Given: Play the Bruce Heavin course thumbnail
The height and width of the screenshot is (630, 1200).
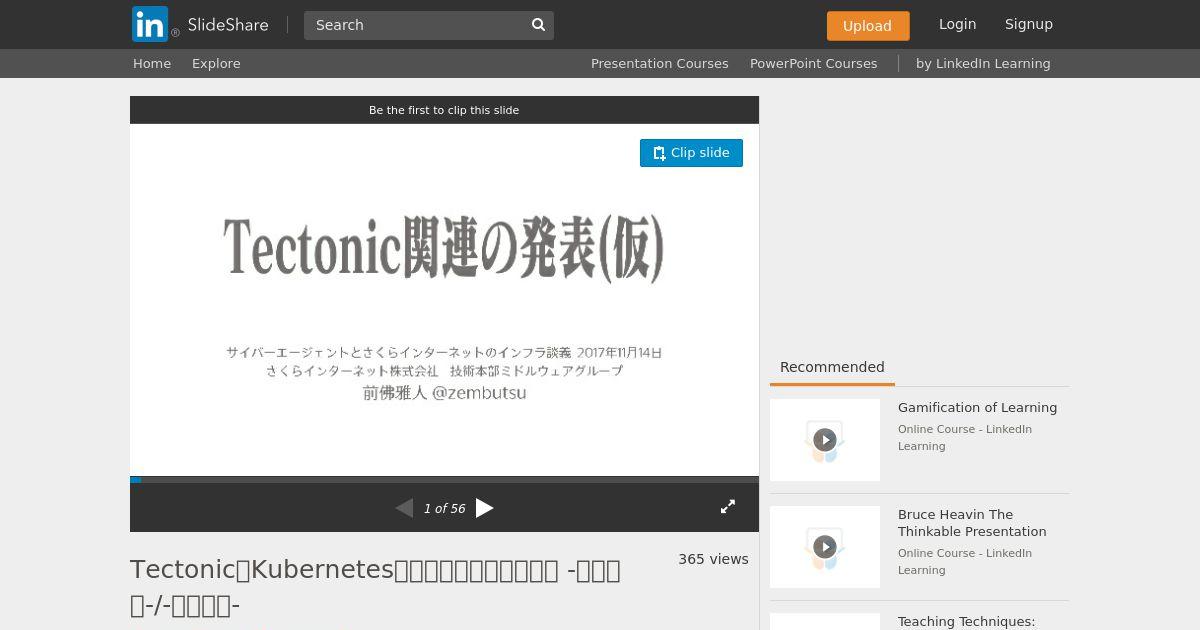Looking at the screenshot, I should [x=825, y=547].
